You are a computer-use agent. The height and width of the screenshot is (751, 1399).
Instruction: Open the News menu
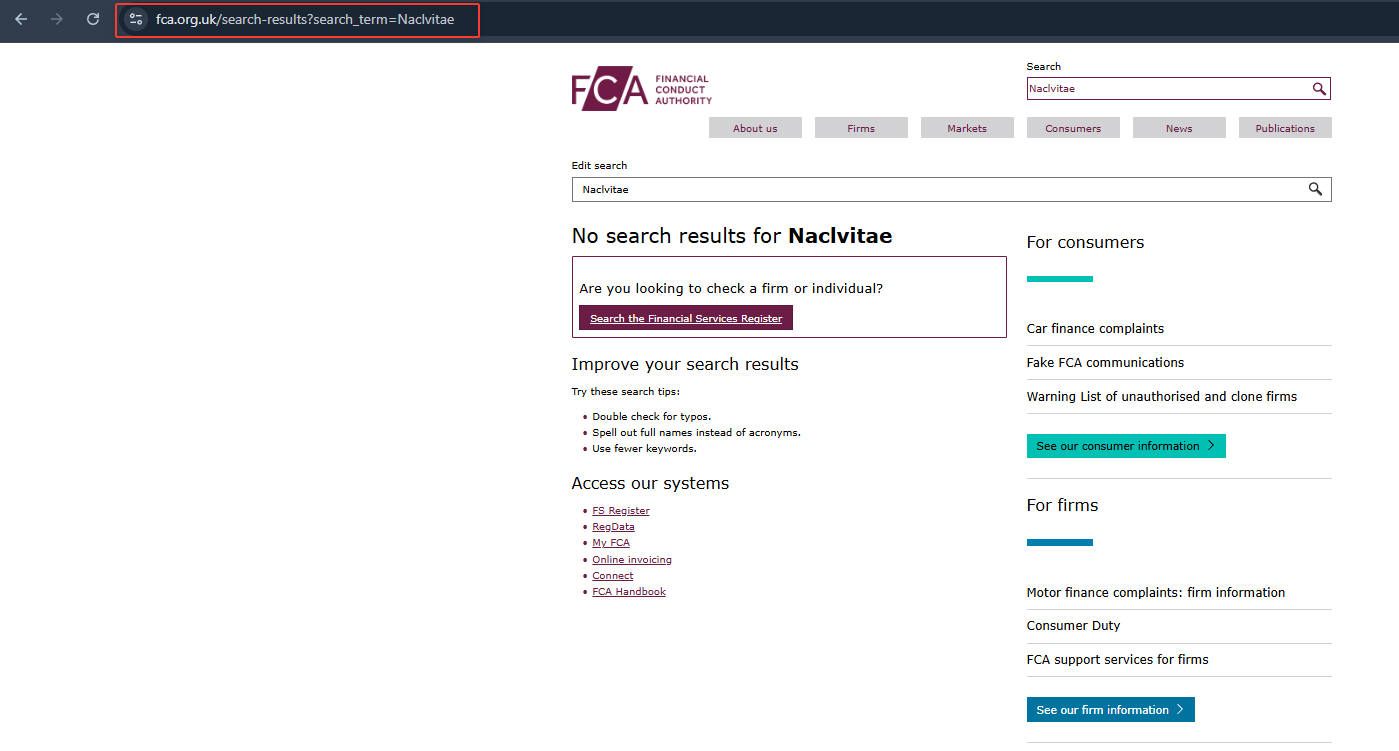tap(1179, 128)
